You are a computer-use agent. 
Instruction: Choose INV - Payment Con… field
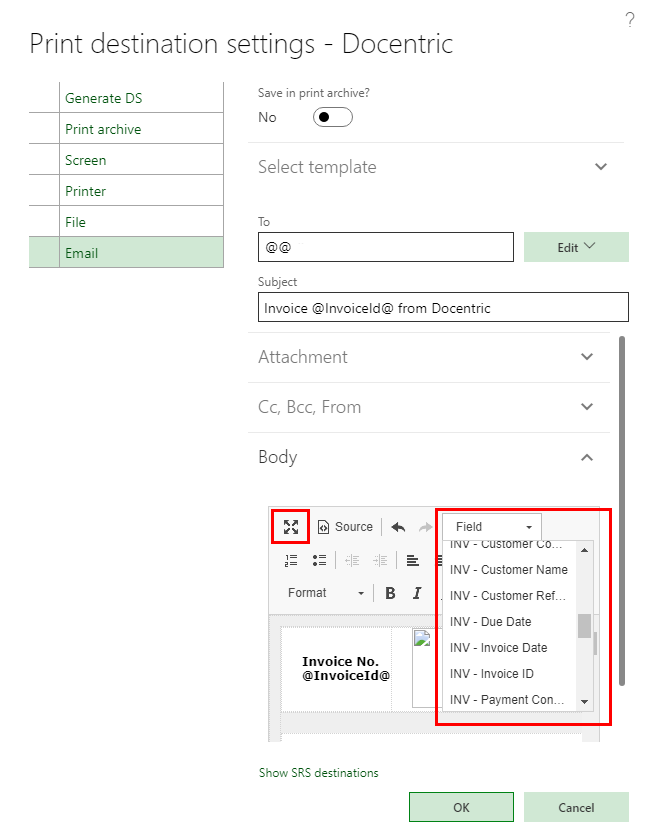coord(510,700)
